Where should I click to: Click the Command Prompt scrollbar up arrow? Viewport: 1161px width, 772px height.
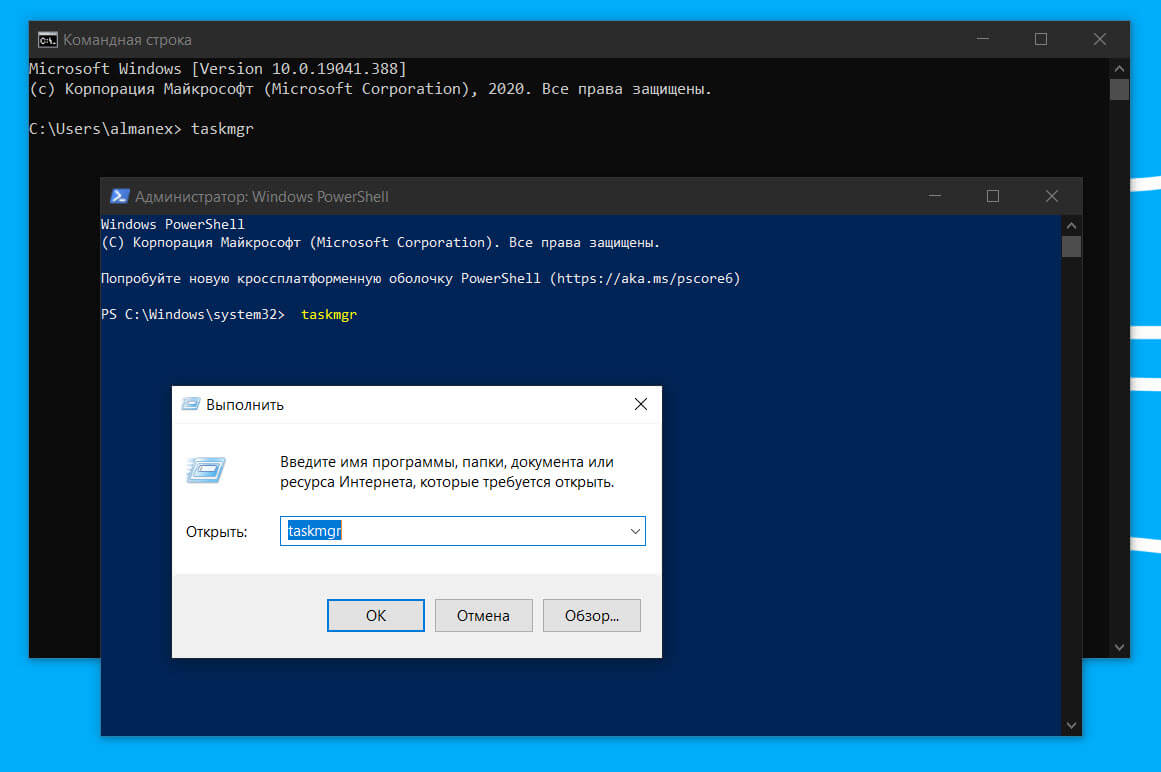click(1119, 68)
